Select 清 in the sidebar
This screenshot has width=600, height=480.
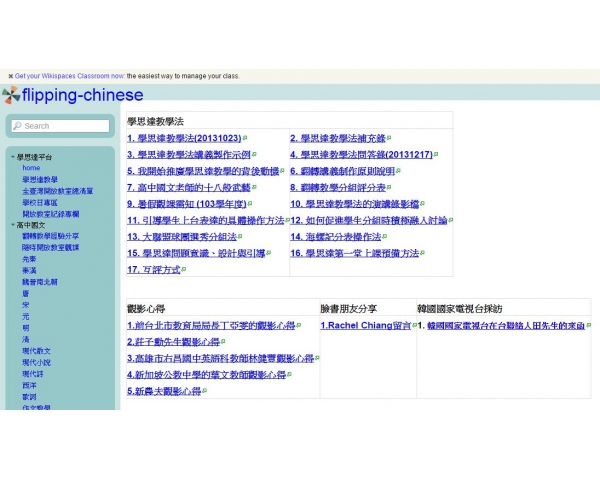click(x=26, y=340)
